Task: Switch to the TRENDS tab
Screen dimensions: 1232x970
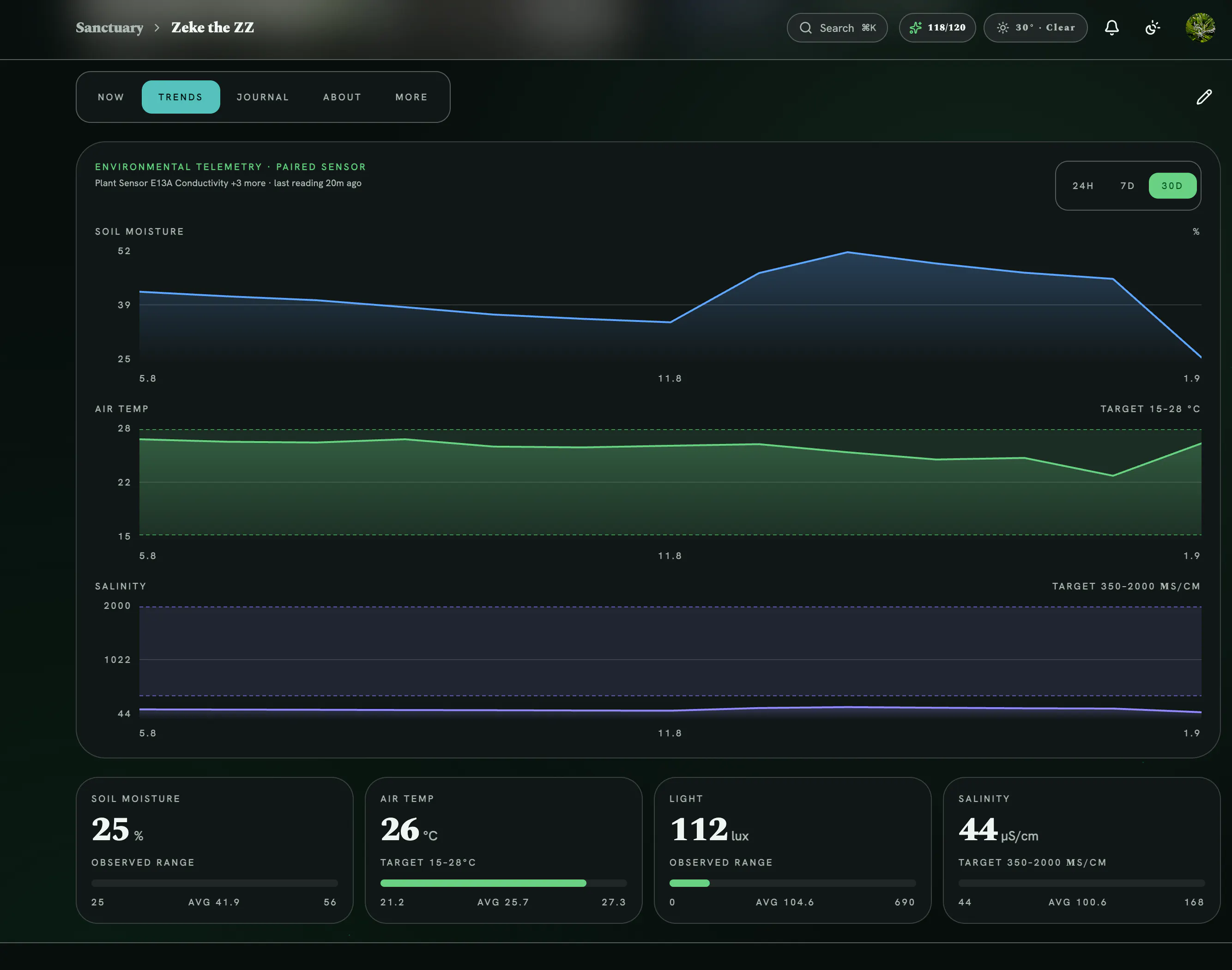Action: (x=181, y=97)
